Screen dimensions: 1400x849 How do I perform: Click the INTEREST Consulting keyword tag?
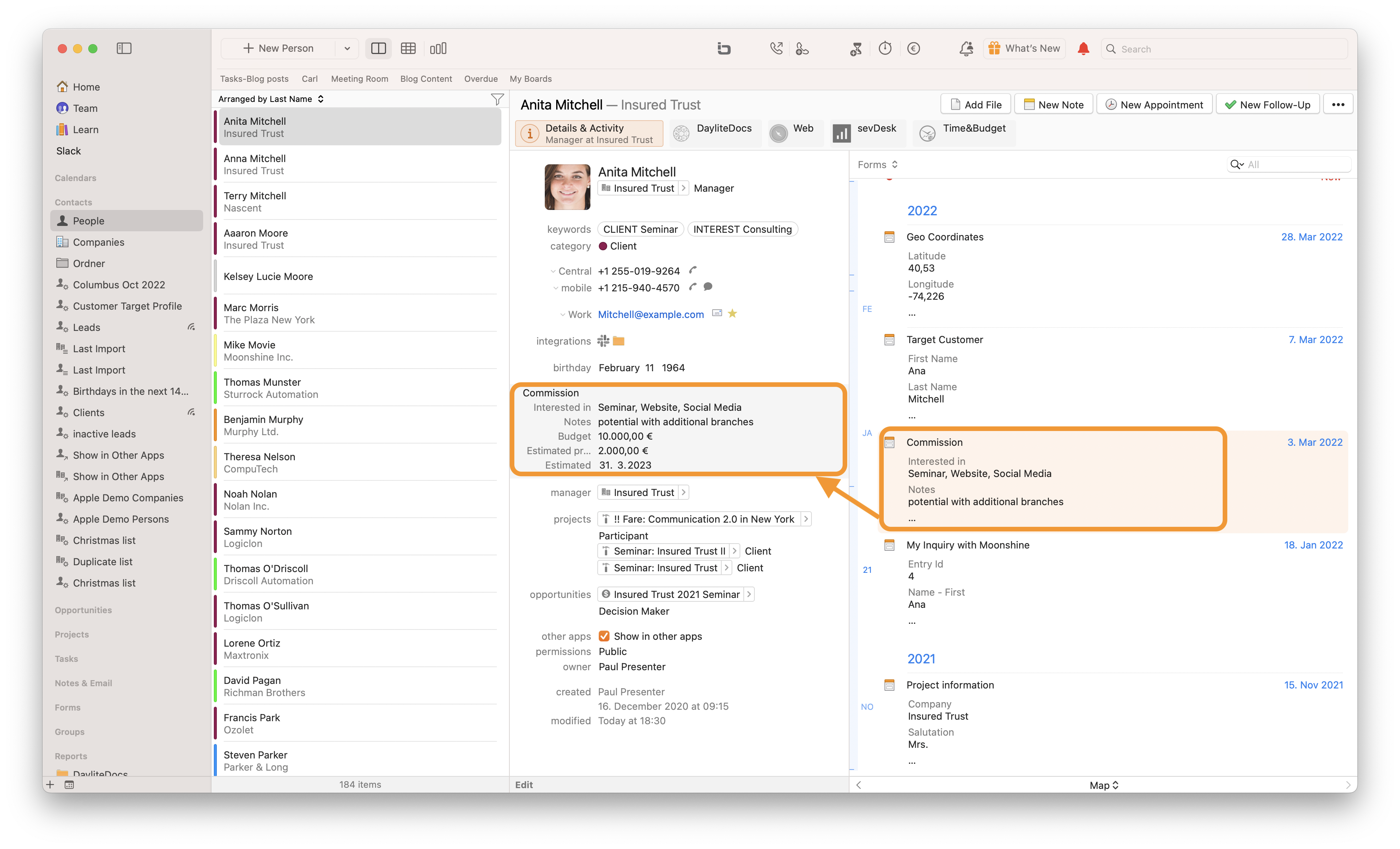coord(742,229)
